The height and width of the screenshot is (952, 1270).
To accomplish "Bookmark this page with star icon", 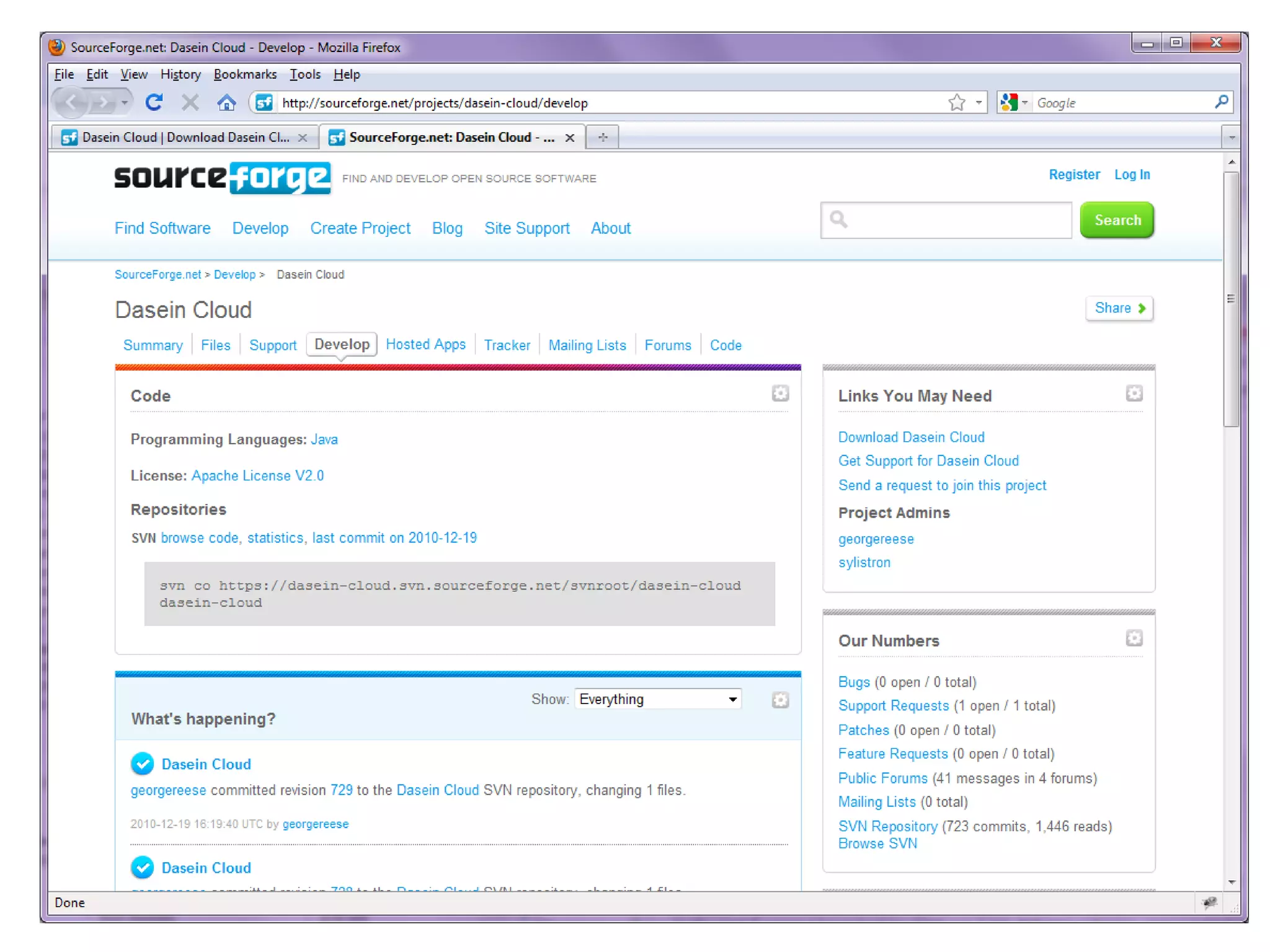I will (x=956, y=102).
